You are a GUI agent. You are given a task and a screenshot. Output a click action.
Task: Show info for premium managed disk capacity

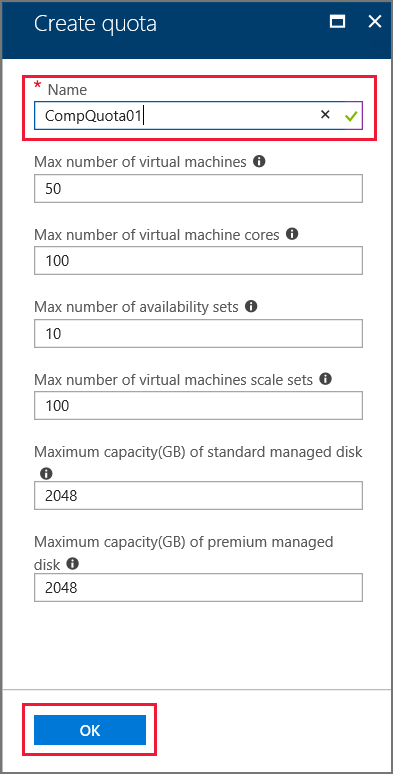(x=73, y=564)
